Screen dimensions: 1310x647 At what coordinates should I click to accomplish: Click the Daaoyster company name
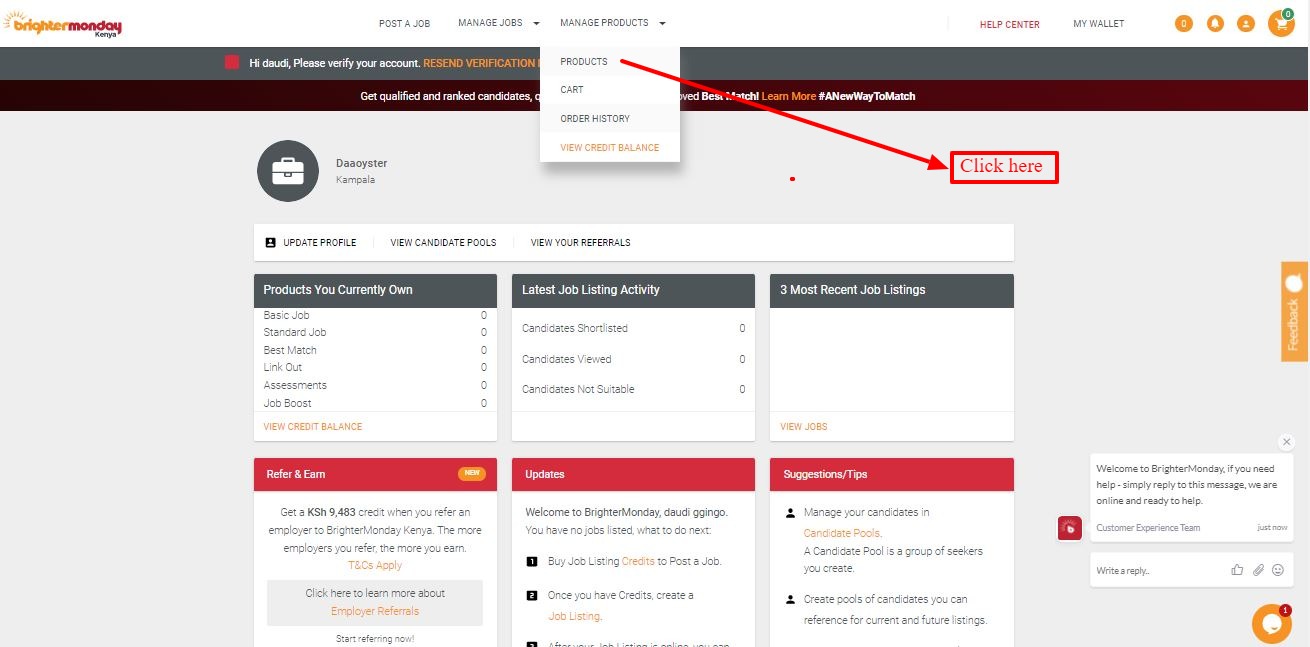[x=361, y=163]
